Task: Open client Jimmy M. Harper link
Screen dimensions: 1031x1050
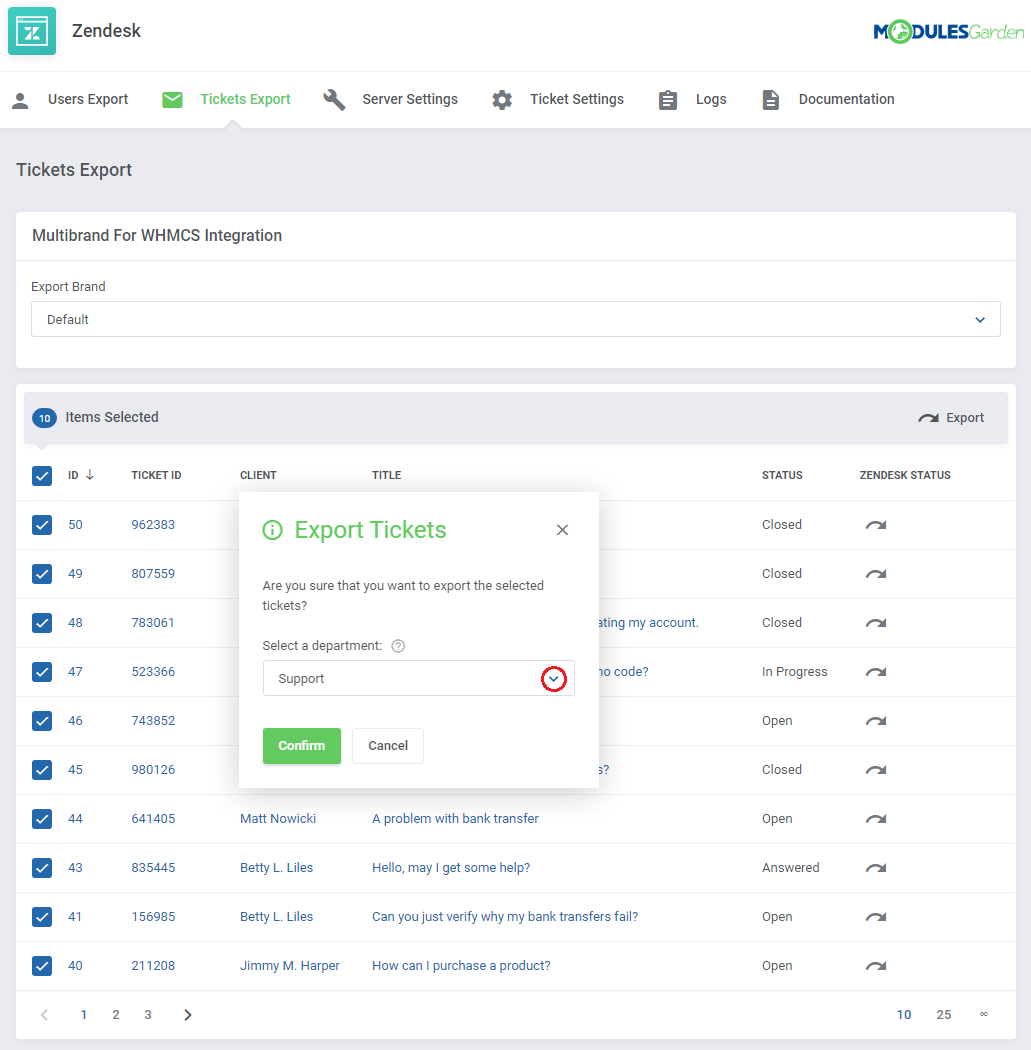Action: 290,966
